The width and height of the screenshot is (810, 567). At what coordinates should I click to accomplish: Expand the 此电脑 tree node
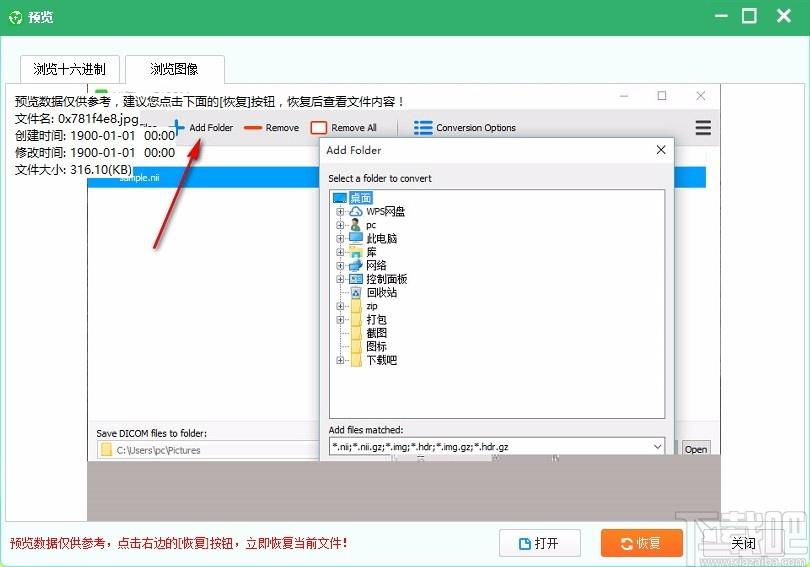340,239
